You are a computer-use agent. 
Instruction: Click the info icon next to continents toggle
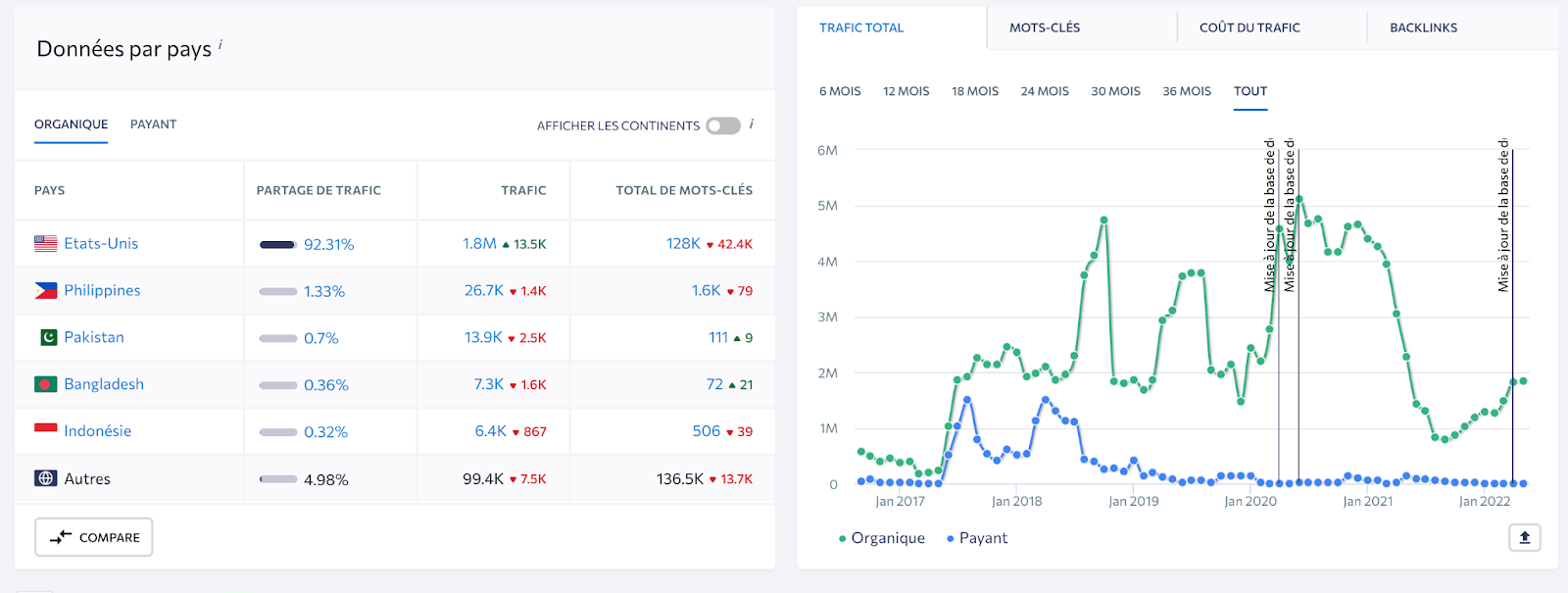752,124
